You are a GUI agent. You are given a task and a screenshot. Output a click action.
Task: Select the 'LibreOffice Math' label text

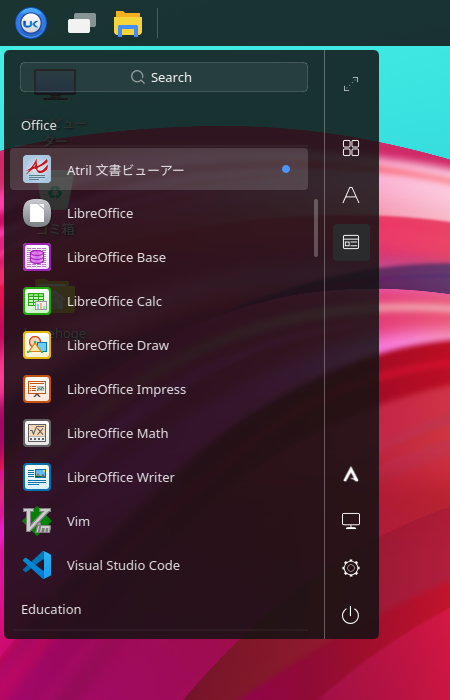tap(117, 433)
